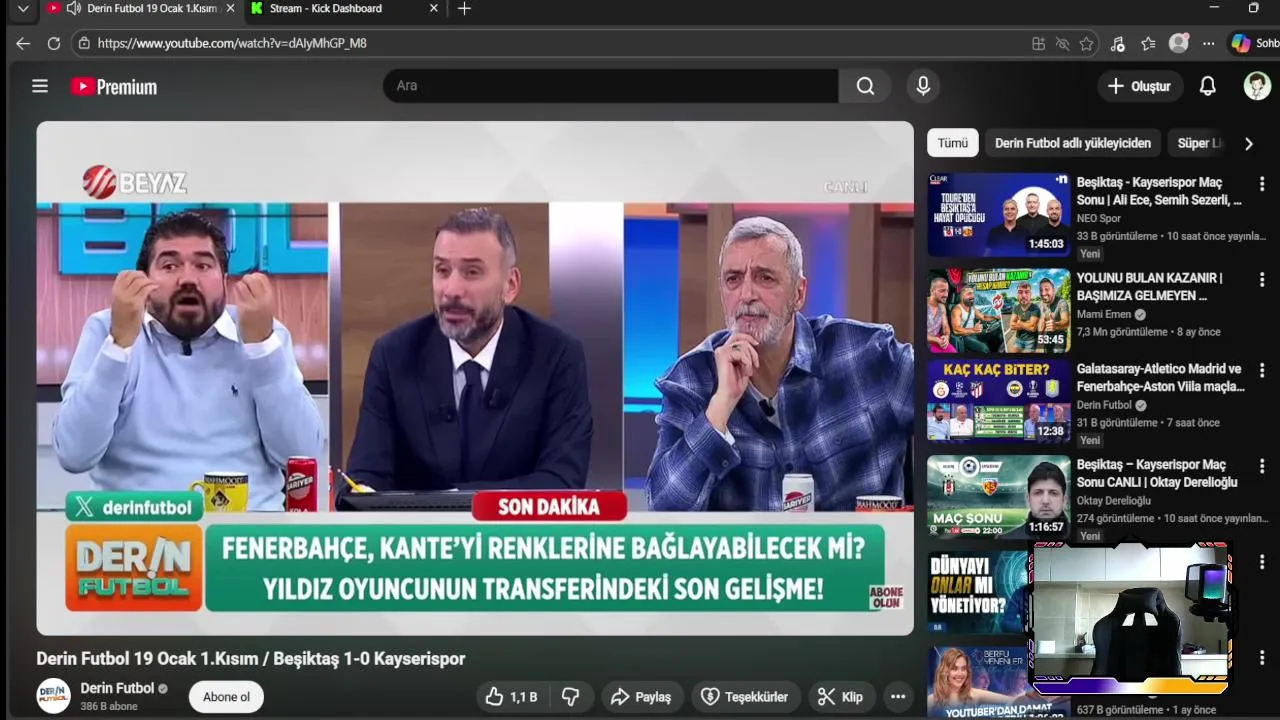Image resolution: width=1280 pixels, height=720 pixels.
Task: Open YOLUNU BULAN KAZANIR video title
Action: pyautogui.click(x=1150, y=287)
